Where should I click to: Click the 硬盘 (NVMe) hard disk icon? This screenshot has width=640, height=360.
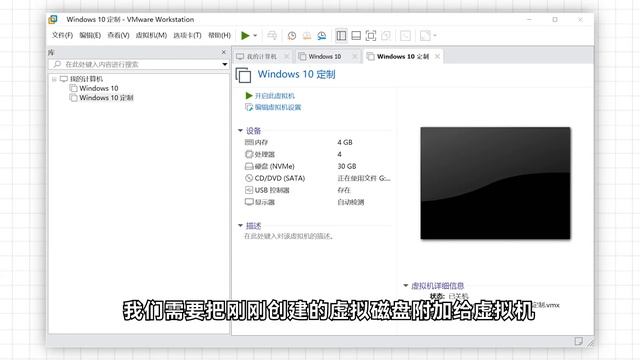[249, 167]
